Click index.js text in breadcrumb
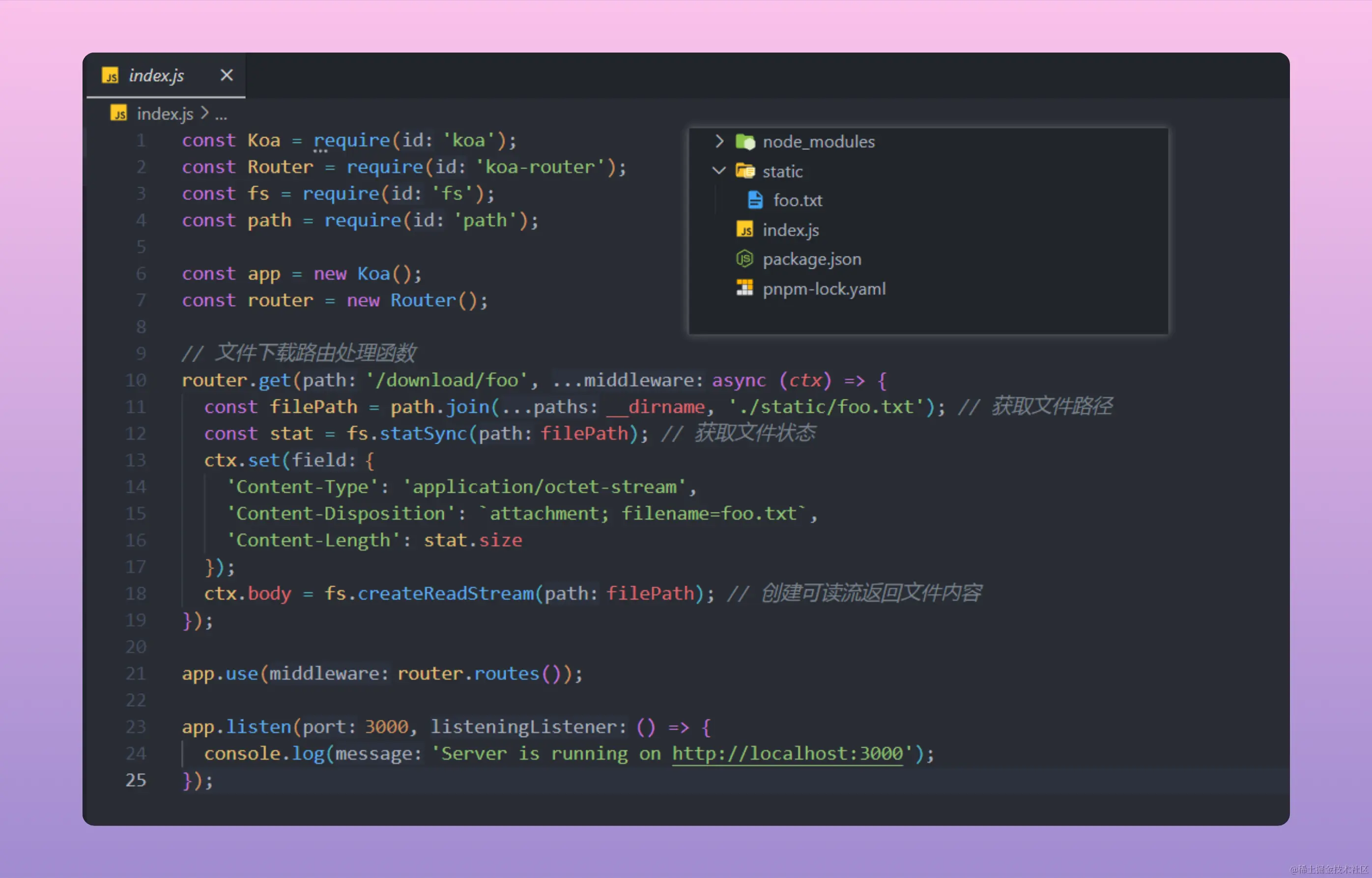The width and height of the screenshot is (1372, 878). pos(165,114)
